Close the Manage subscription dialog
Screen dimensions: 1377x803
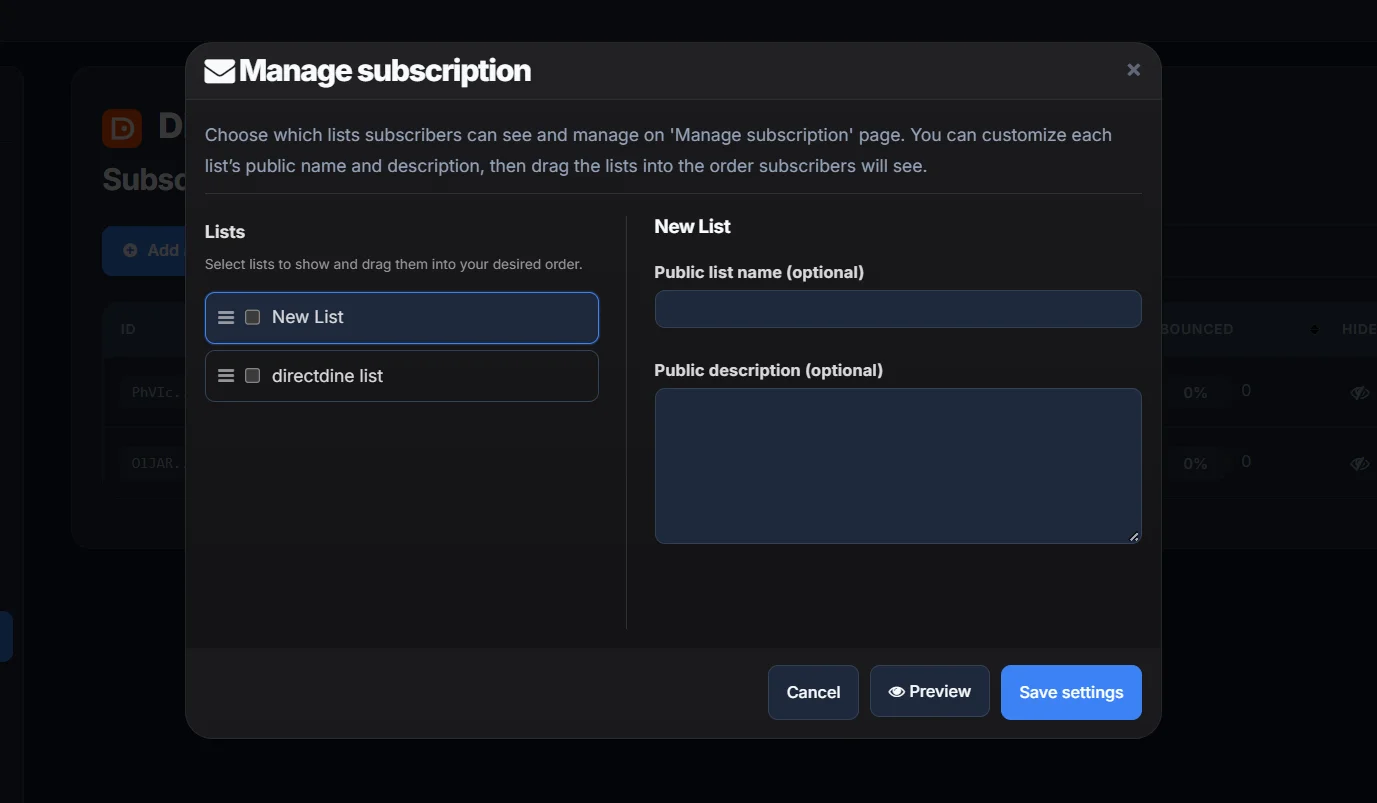1133,70
